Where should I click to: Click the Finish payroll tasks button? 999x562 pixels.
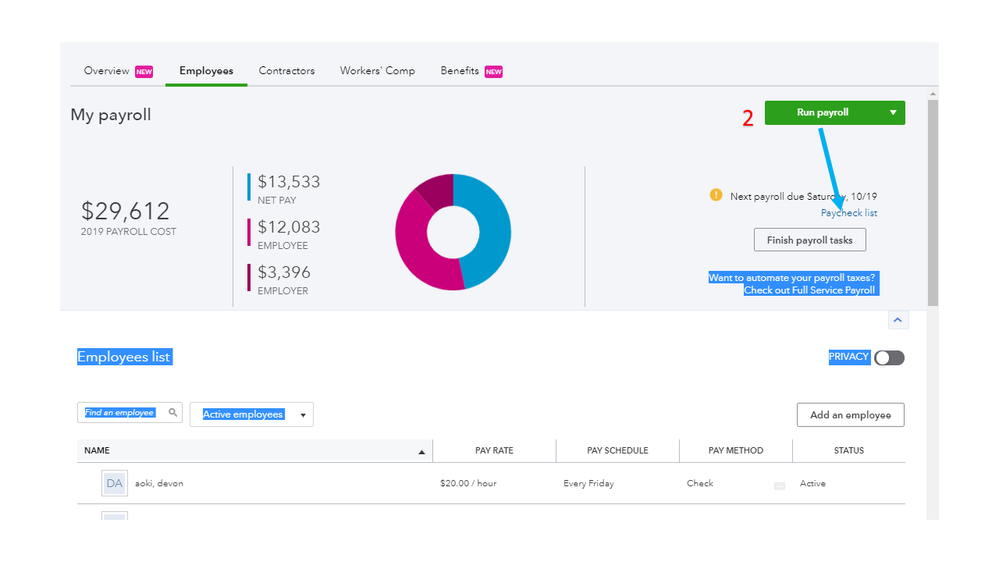810,240
